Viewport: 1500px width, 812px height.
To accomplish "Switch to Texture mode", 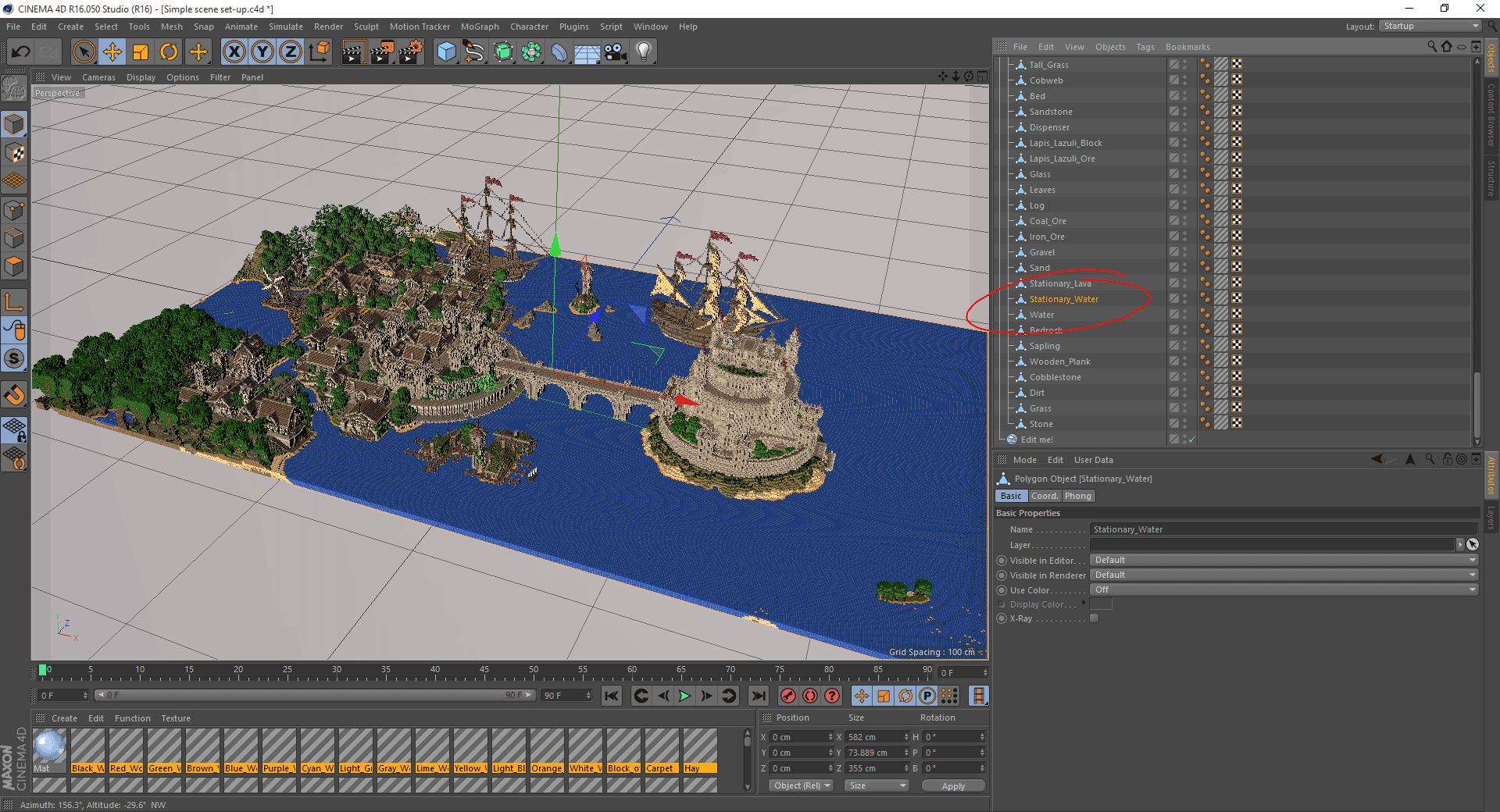I will [x=14, y=153].
